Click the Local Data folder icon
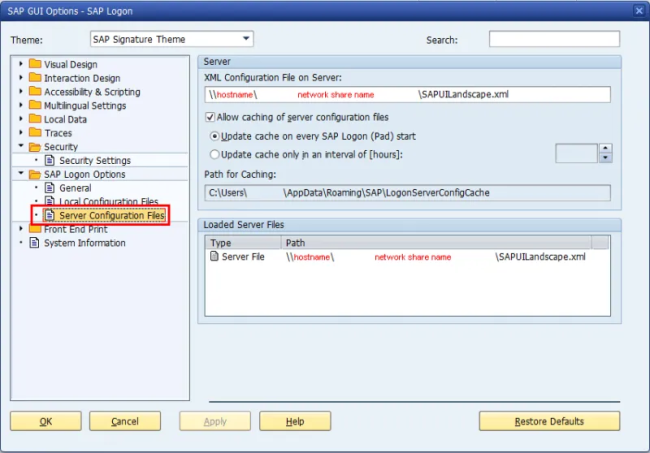The height and width of the screenshot is (453, 650). coord(35,119)
